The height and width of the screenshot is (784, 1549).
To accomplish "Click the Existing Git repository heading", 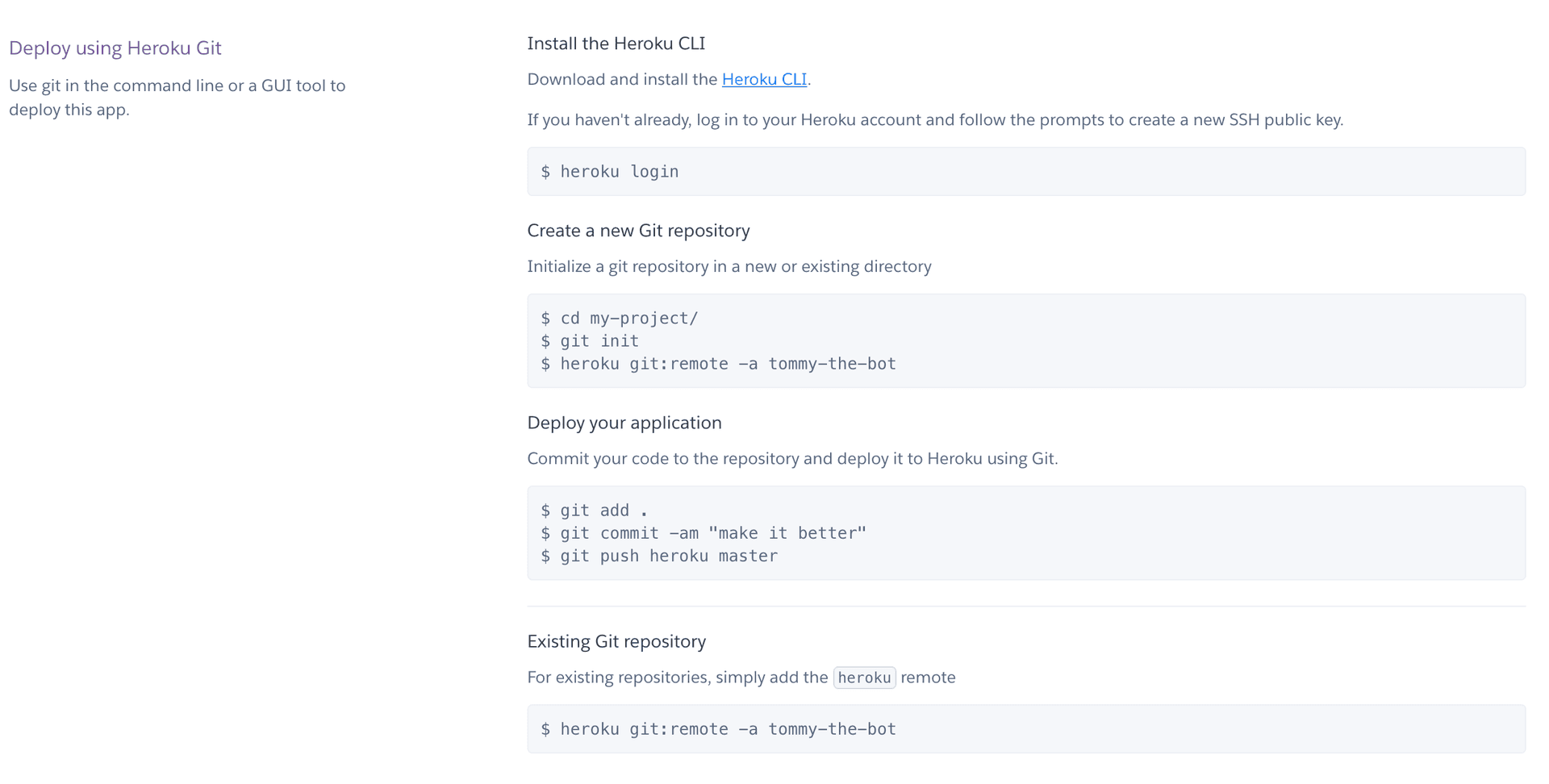I will 616,640.
